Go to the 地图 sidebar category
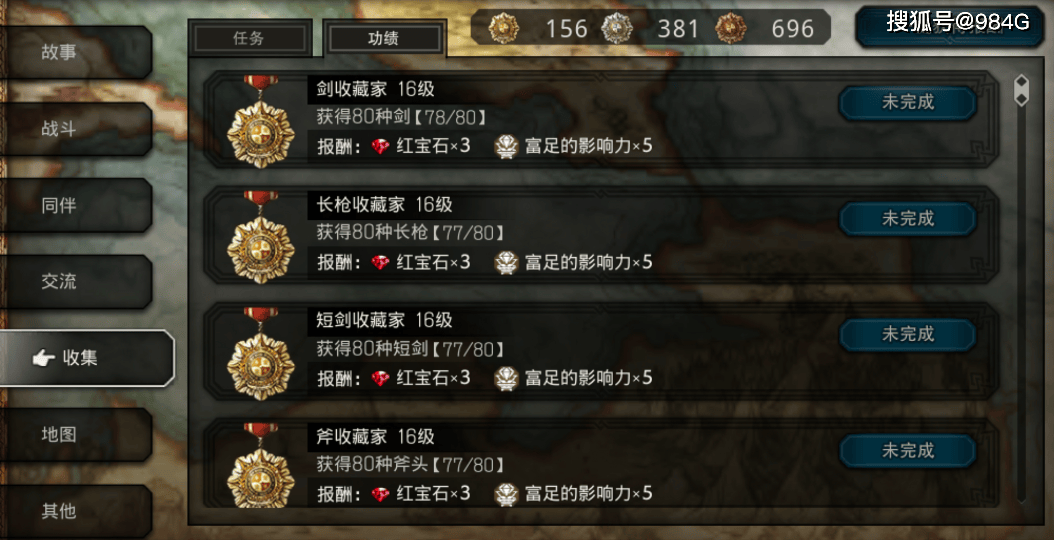This screenshot has height=540, width=1054. point(75,434)
